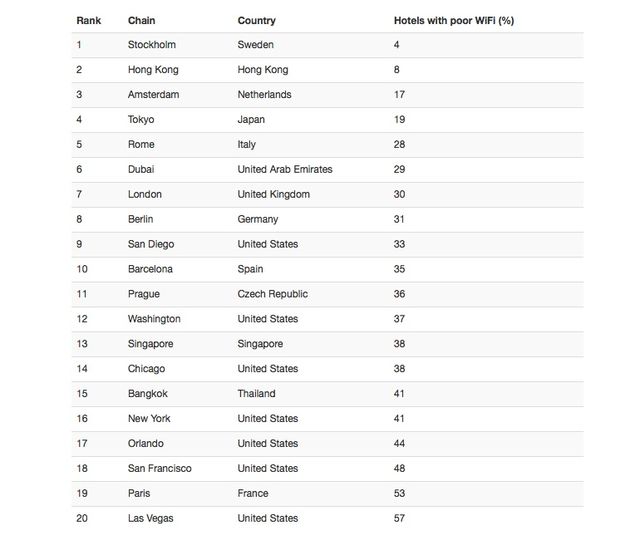
Task: Click the Tokyo chain cell
Action: tap(143, 120)
